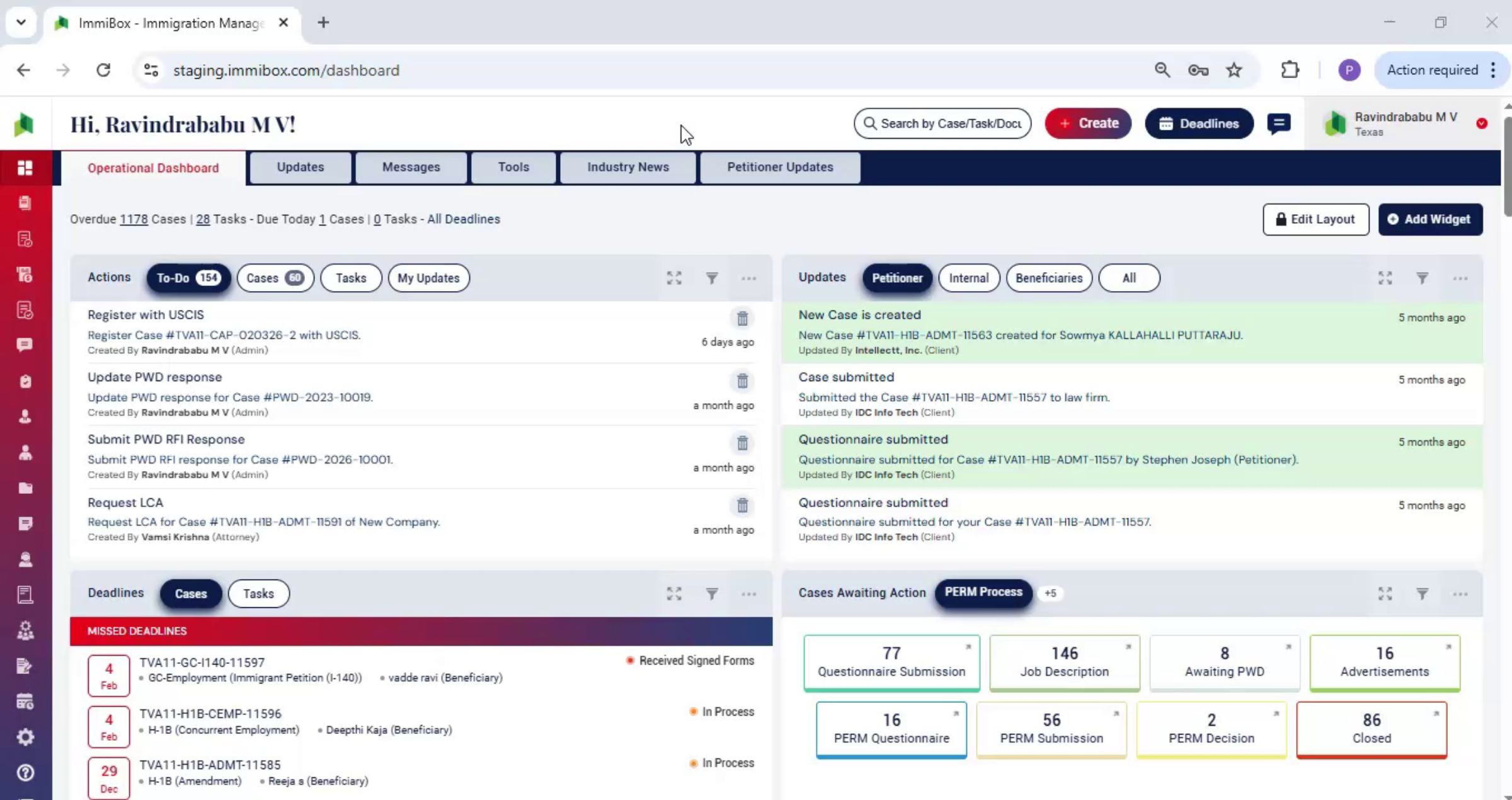The width and height of the screenshot is (1512, 800).
Task: Filter the Updates widget
Action: pyautogui.click(x=1422, y=278)
